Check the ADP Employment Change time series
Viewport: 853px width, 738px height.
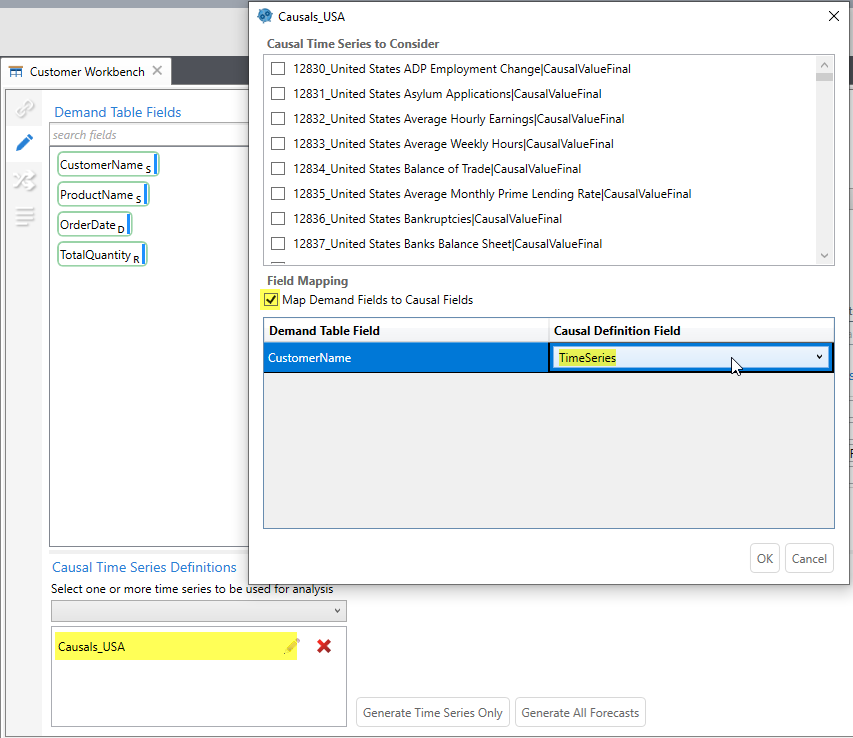tap(279, 69)
